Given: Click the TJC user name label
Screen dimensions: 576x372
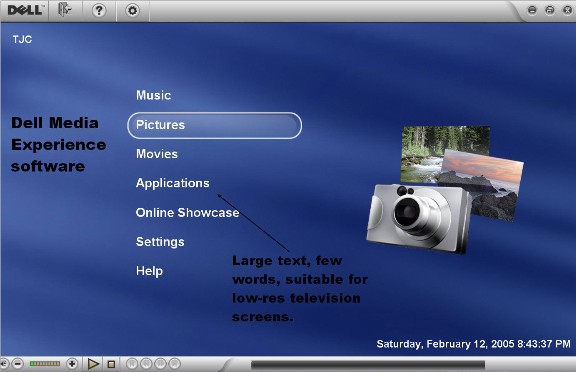Looking at the screenshot, I should [22, 39].
